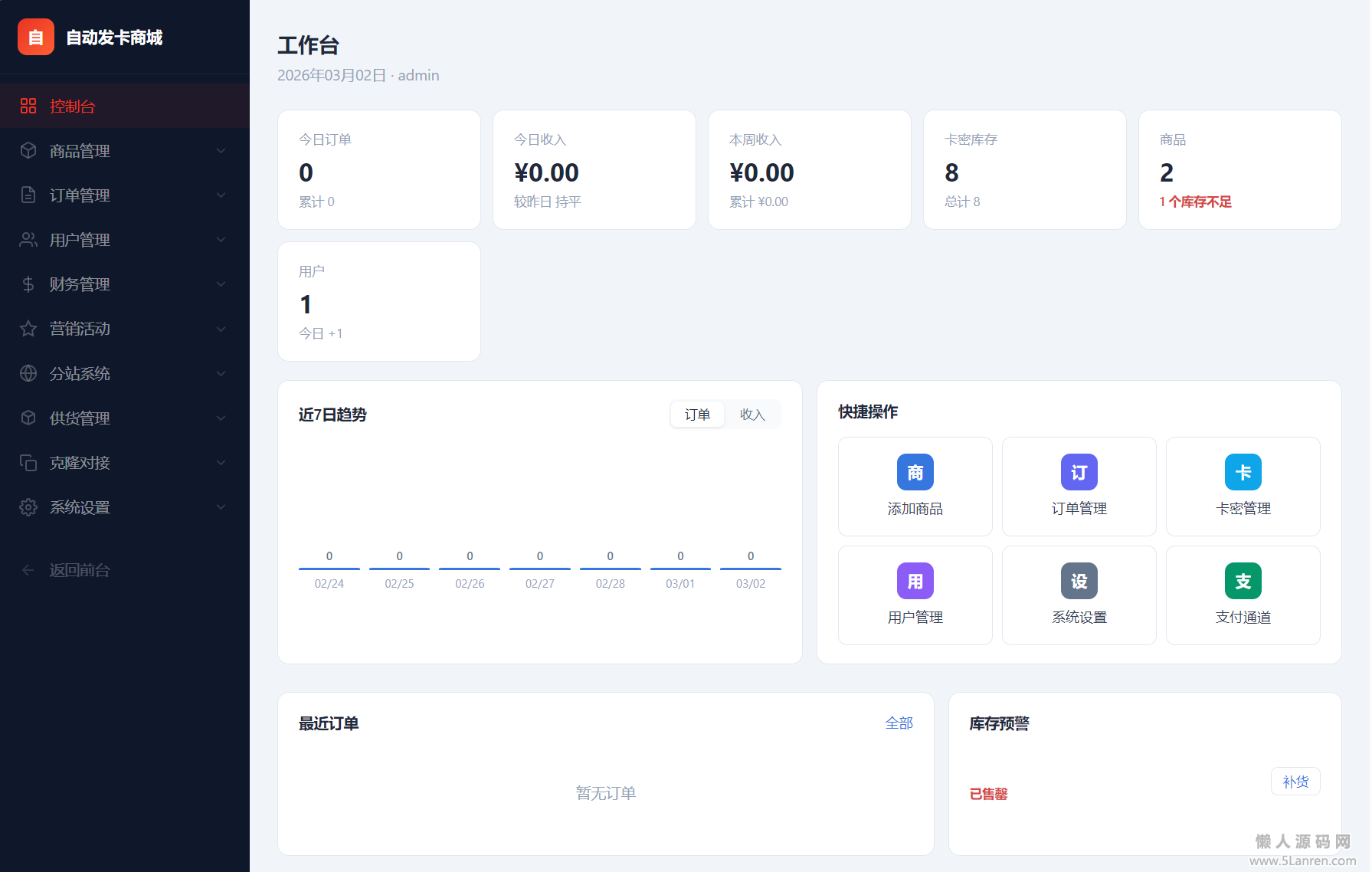The width and height of the screenshot is (1372, 872).
Task: Click the green 支 quick action icon
Action: pyautogui.click(x=1243, y=581)
